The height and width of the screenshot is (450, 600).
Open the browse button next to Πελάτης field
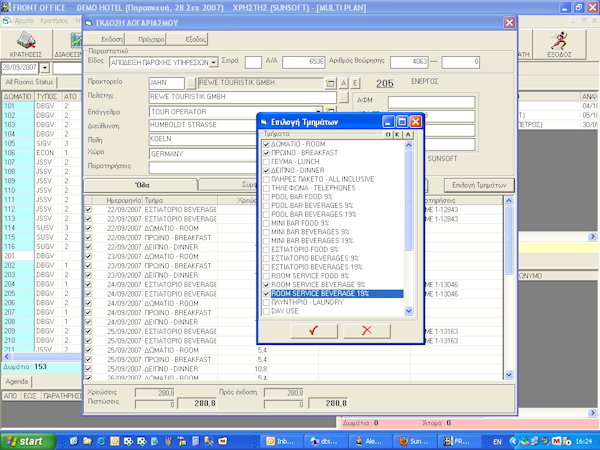(x=343, y=97)
